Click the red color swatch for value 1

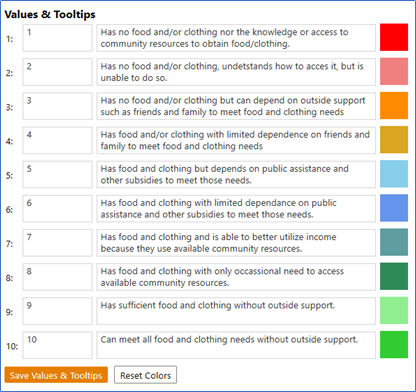(394, 37)
